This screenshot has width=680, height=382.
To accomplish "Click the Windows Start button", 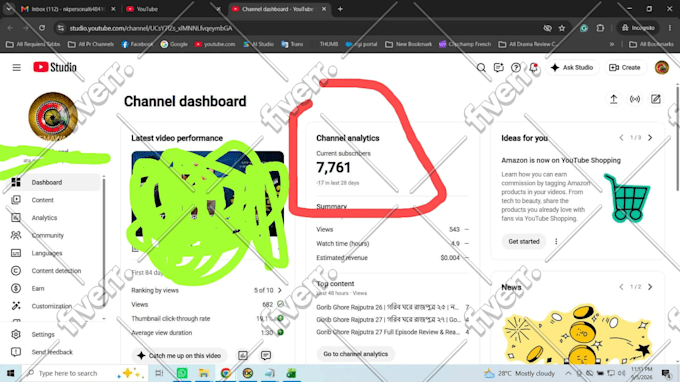I will click(x=10, y=373).
